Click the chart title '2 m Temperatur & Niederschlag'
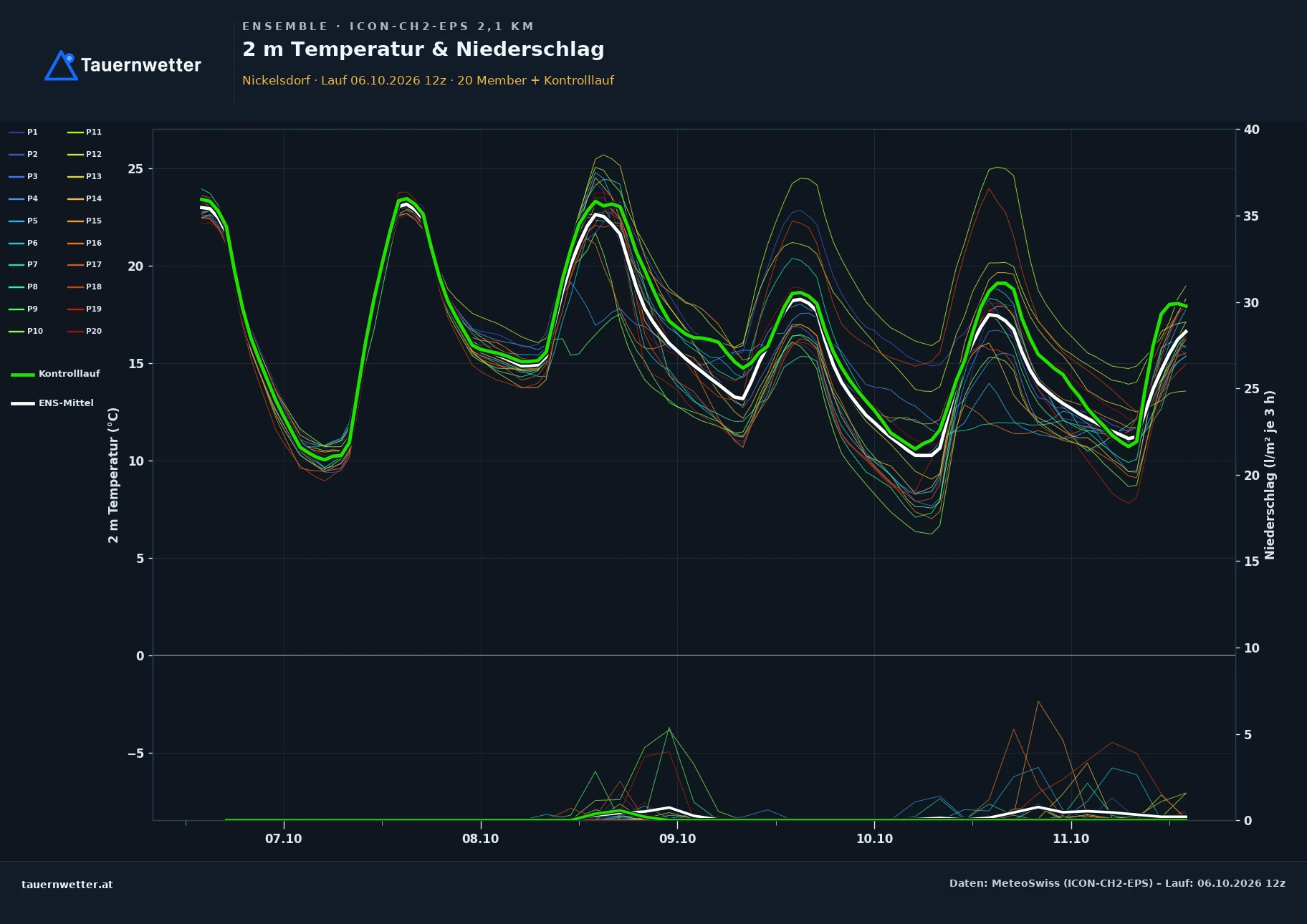 [x=423, y=49]
